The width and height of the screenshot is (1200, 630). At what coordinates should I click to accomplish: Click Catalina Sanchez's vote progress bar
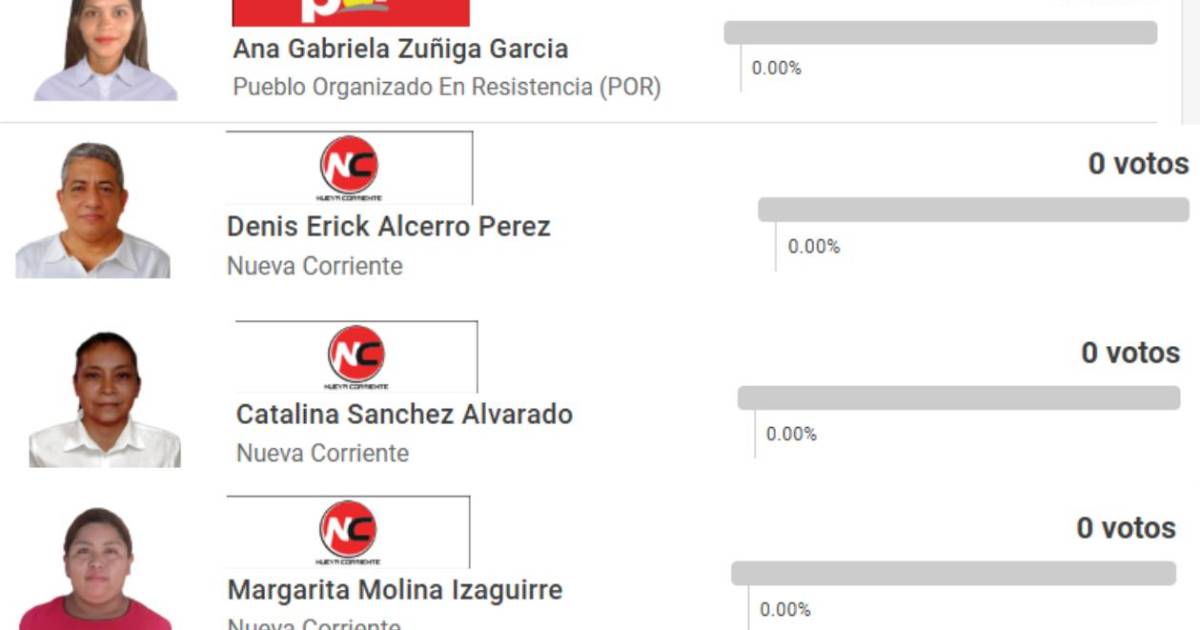(x=958, y=398)
